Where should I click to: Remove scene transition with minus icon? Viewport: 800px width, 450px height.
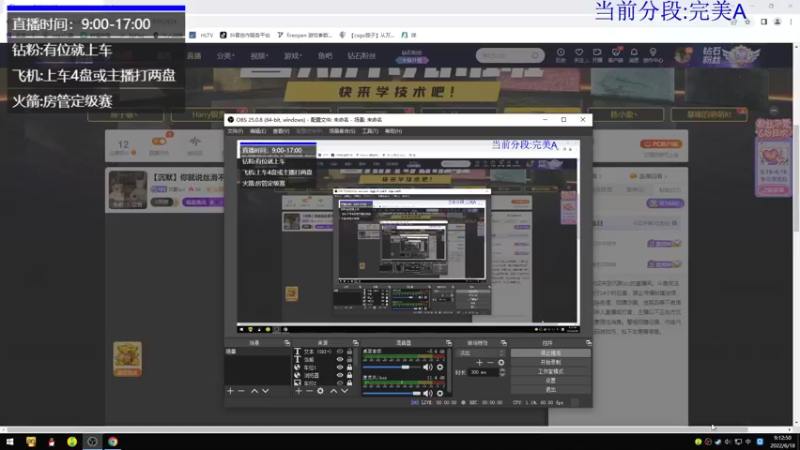point(490,362)
